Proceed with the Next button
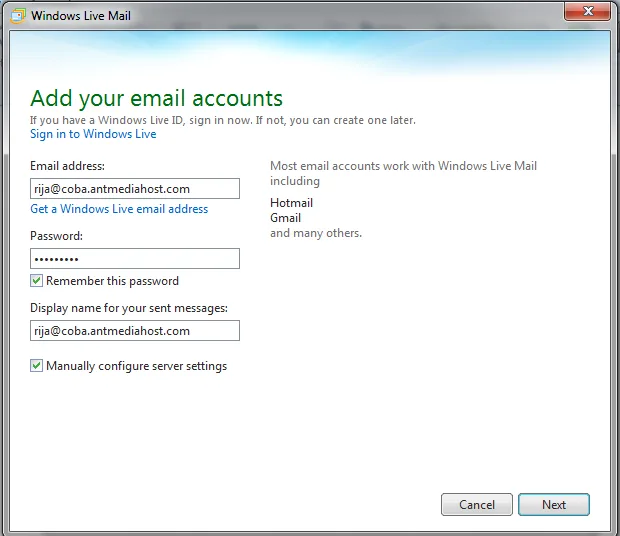 tap(554, 504)
